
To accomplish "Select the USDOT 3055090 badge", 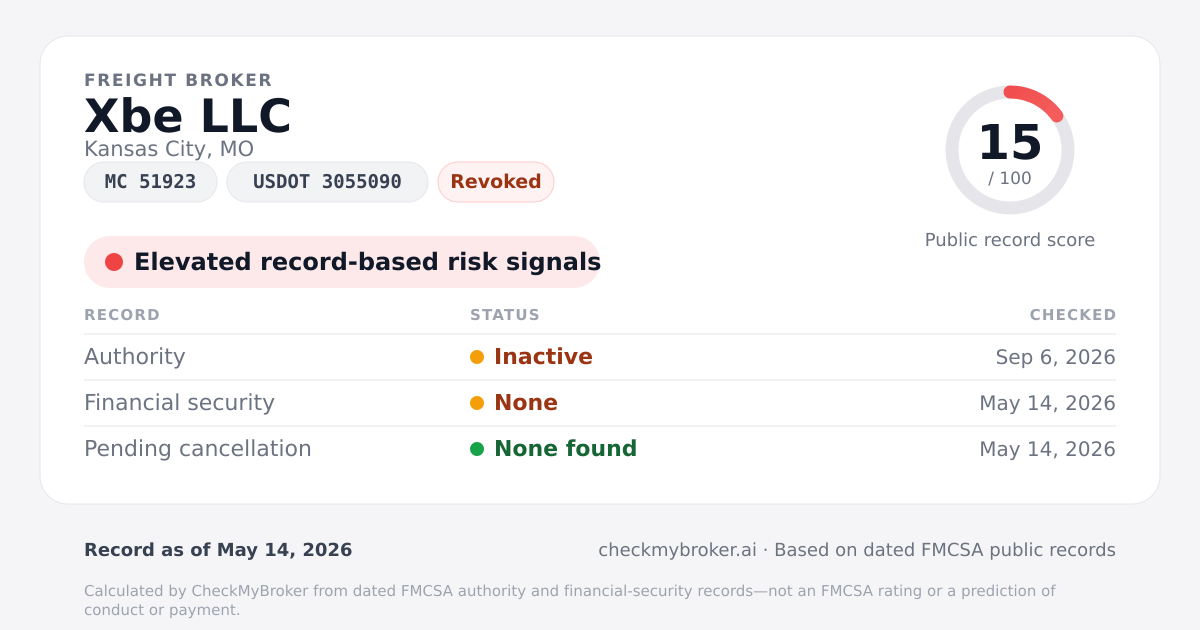I will [x=327, y=182].
